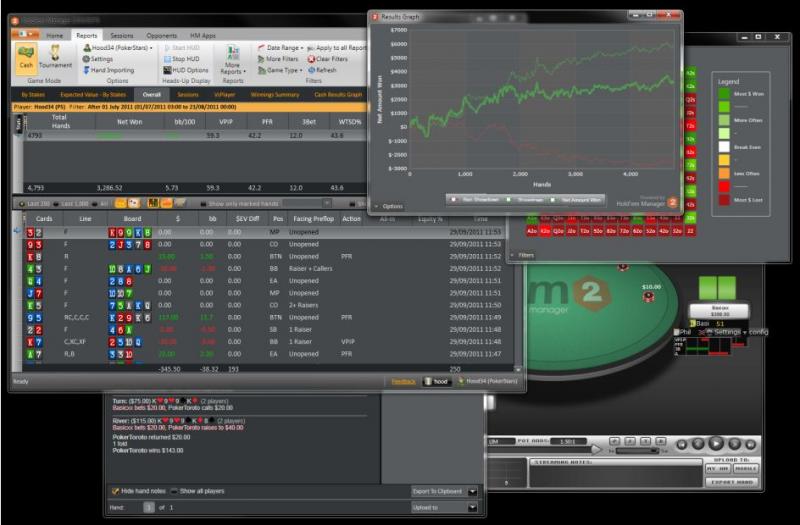The height and width of the screenshot is (525, 800).
Task: Click the Net Won column header
Action: [130, 122]
